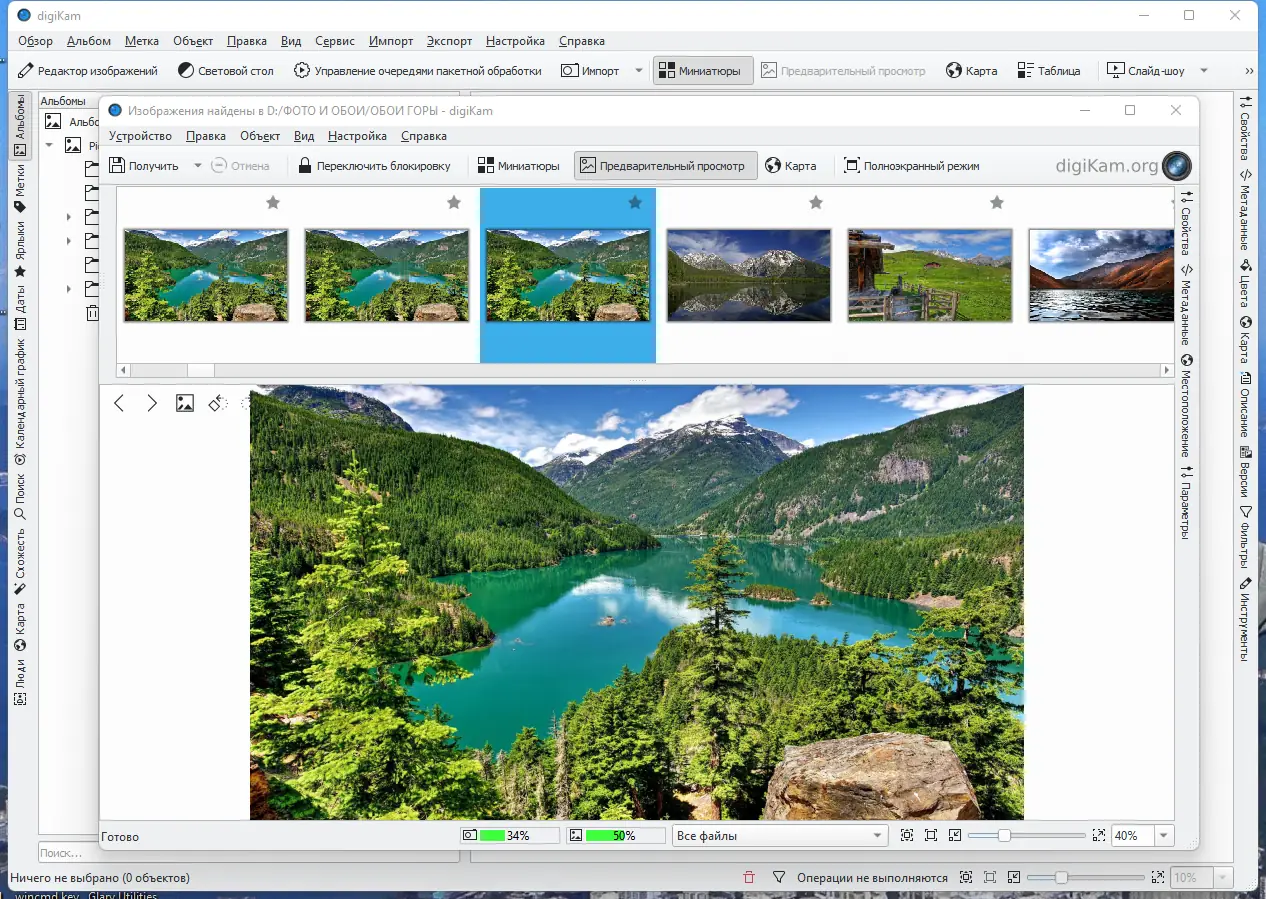Adjust thumbnail size slider in main status bar
The width and height of the screenshot is (1266, 899).
[x=1062, y=878]
